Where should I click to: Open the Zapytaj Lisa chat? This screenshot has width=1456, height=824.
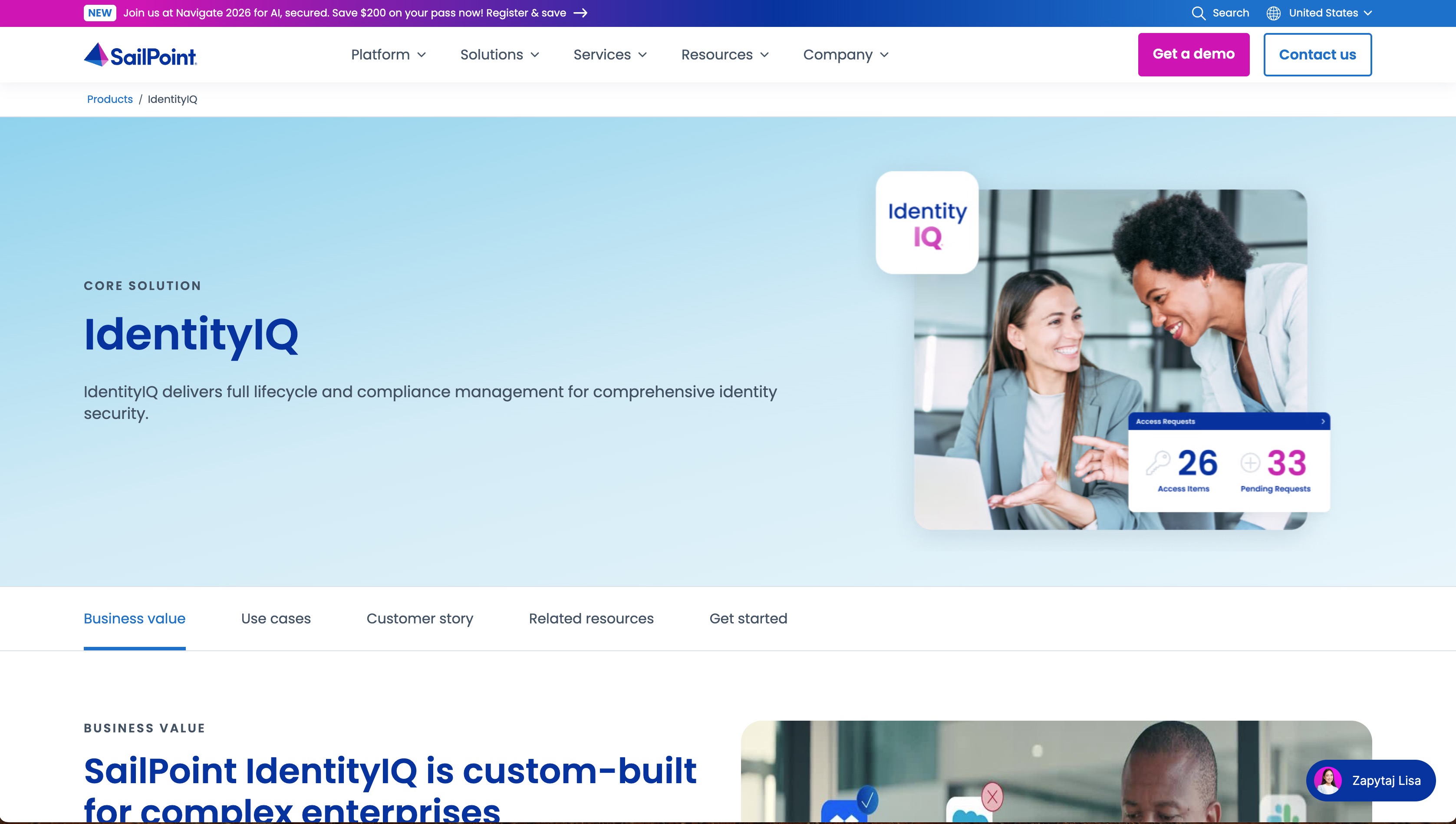(x=1370, y=781)
